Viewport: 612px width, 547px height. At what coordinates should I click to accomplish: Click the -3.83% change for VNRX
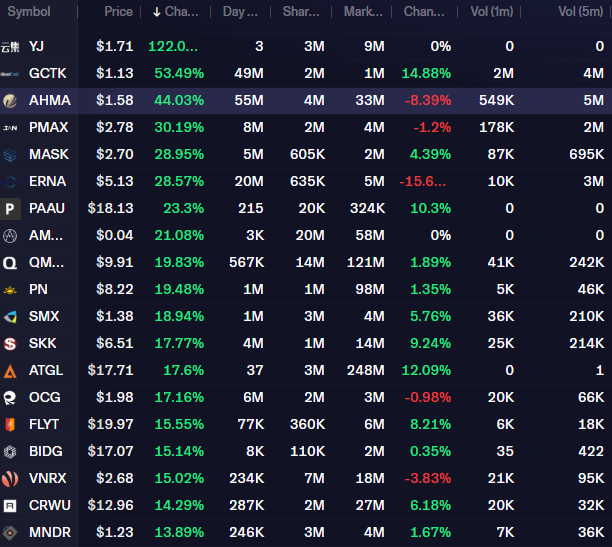[x=428, y=478]
